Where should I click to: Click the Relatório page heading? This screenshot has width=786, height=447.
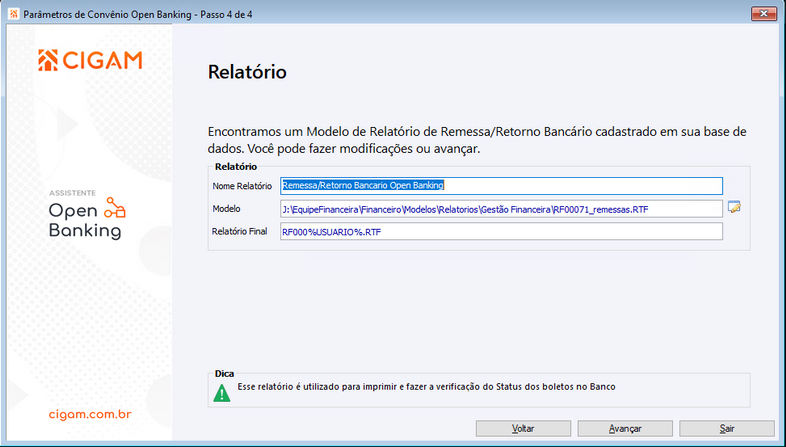point(247,72)
